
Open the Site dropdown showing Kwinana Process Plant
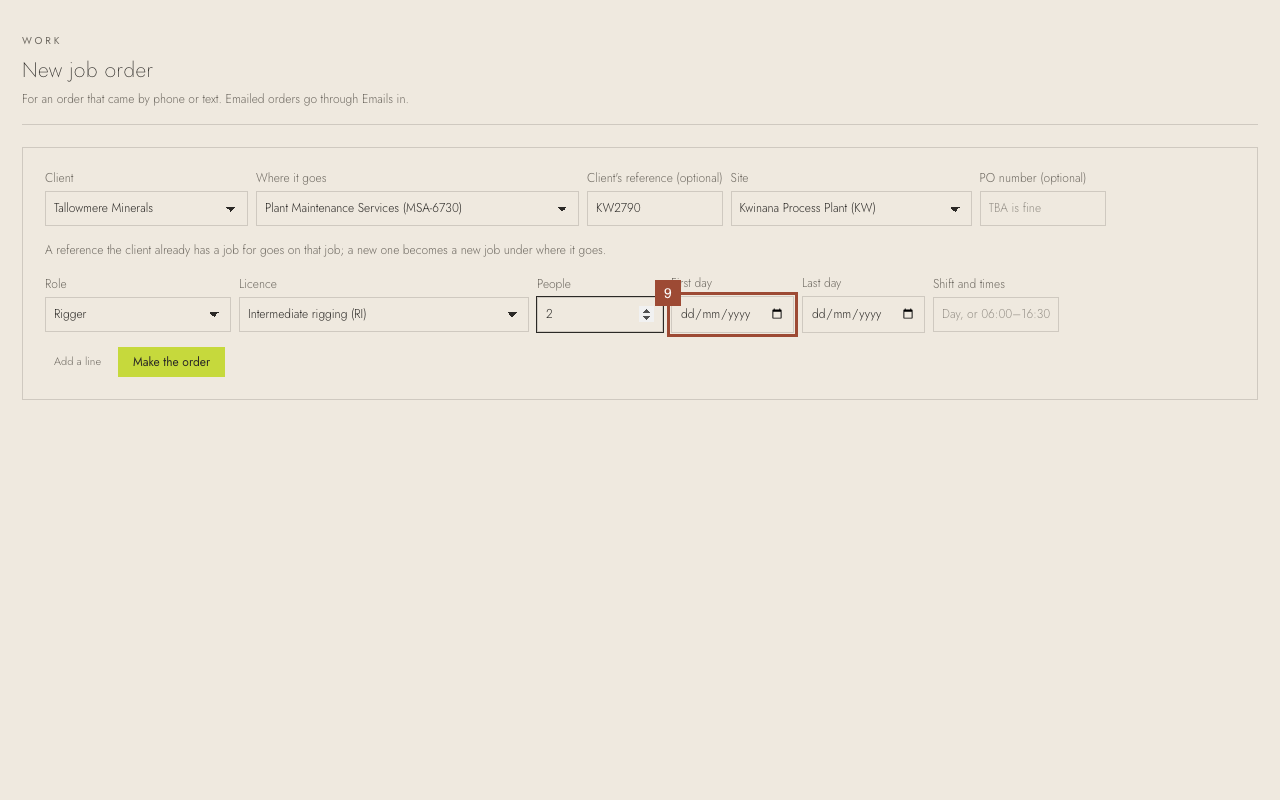click(851, 208)
